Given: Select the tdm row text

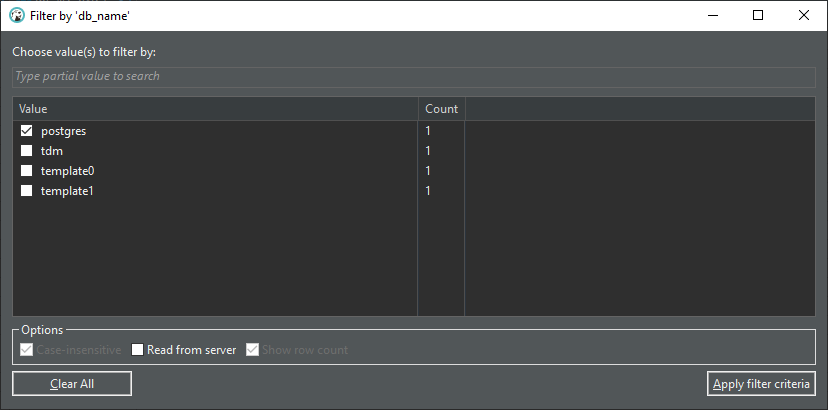Looking at the screenshot, I should click(x=52, y=151).
